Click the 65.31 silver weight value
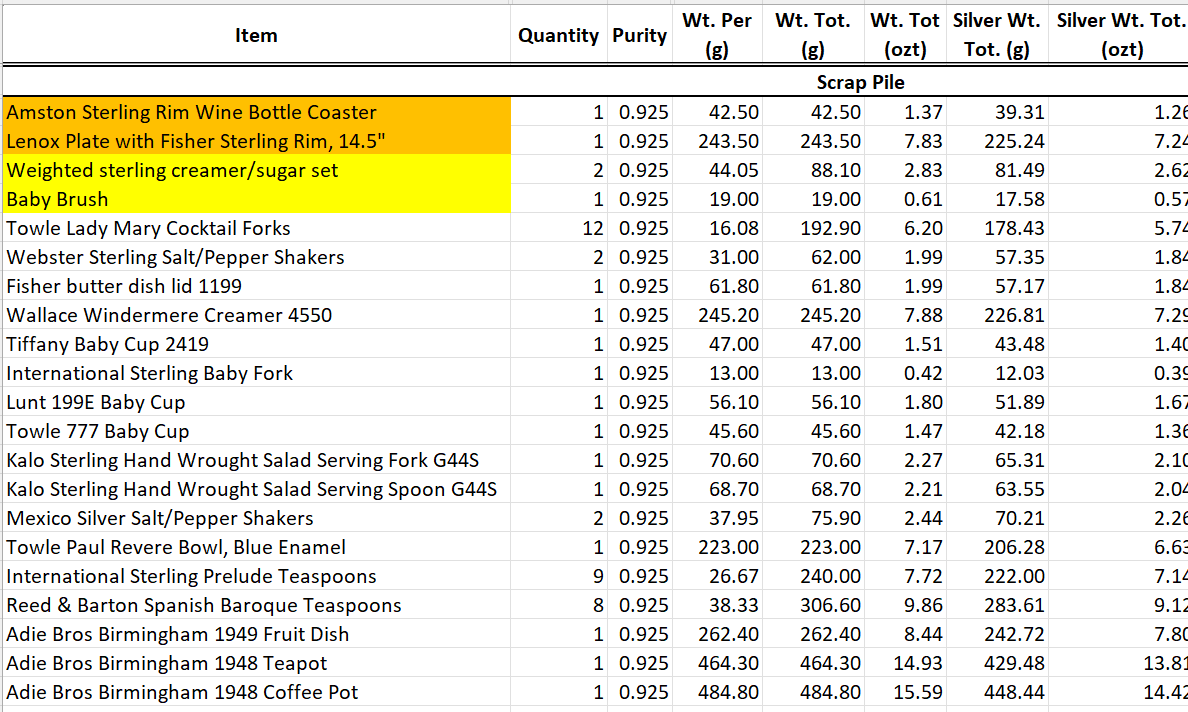The image size is (1188, 712). (1020, 460)
